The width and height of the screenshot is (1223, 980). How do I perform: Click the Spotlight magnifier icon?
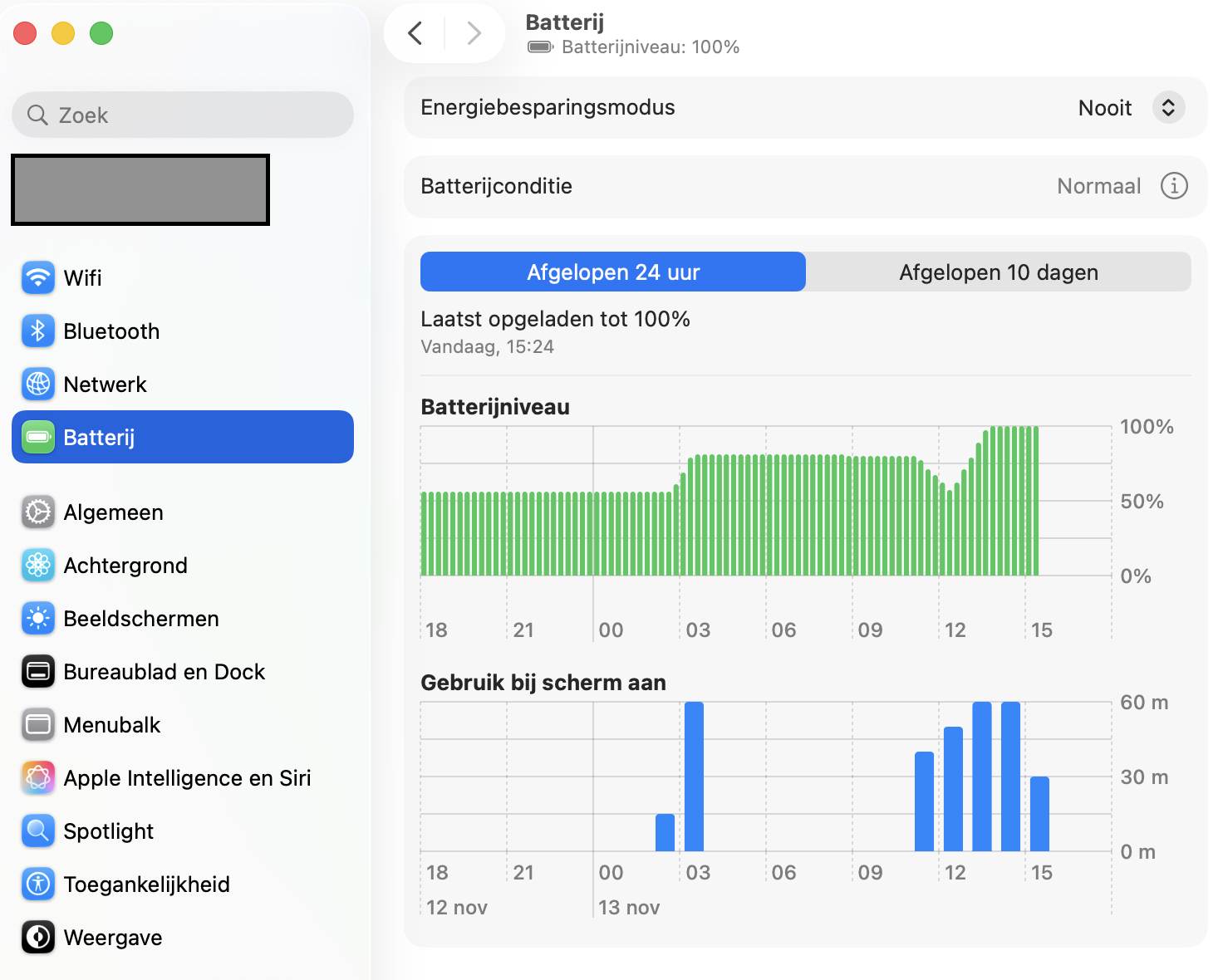click(37, 831)
